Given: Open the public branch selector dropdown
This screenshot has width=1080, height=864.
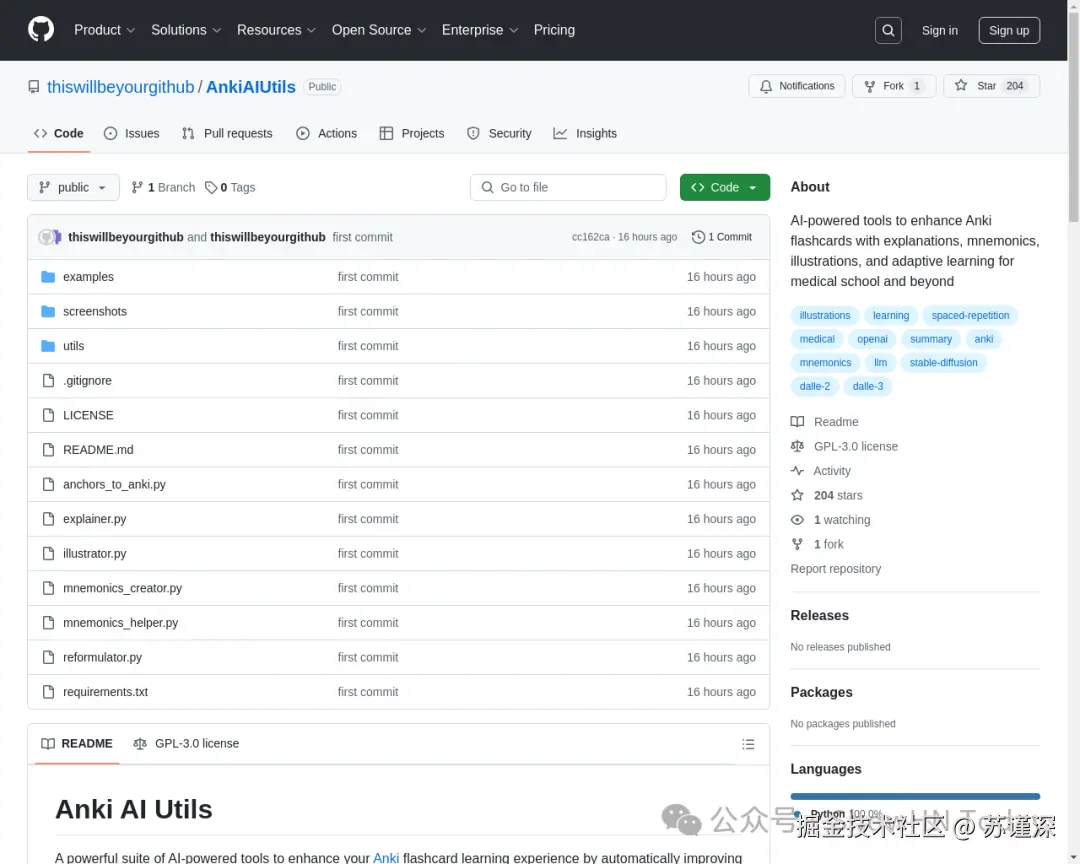Looking at the screenshot, I should (x=73, y=187).
